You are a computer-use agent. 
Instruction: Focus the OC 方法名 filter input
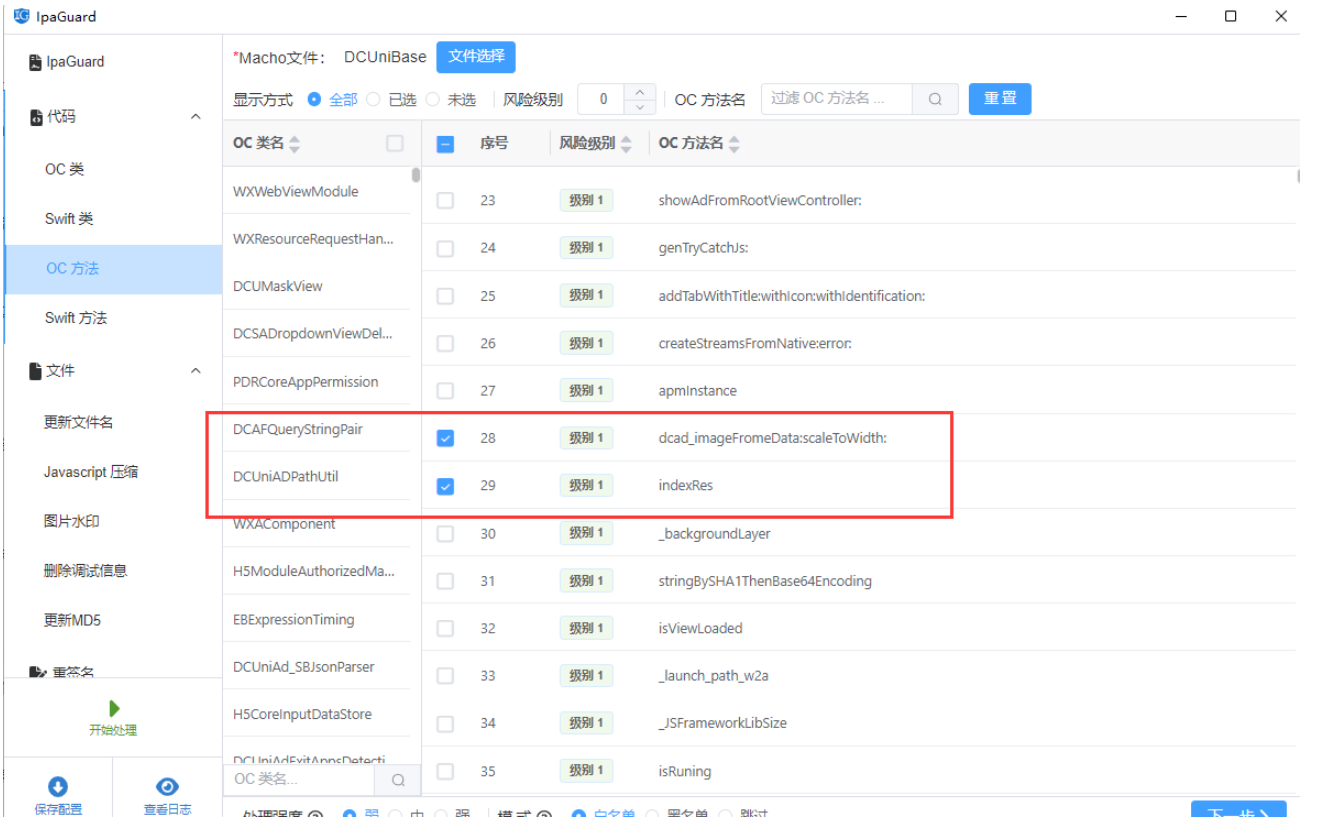coord(837,99)
